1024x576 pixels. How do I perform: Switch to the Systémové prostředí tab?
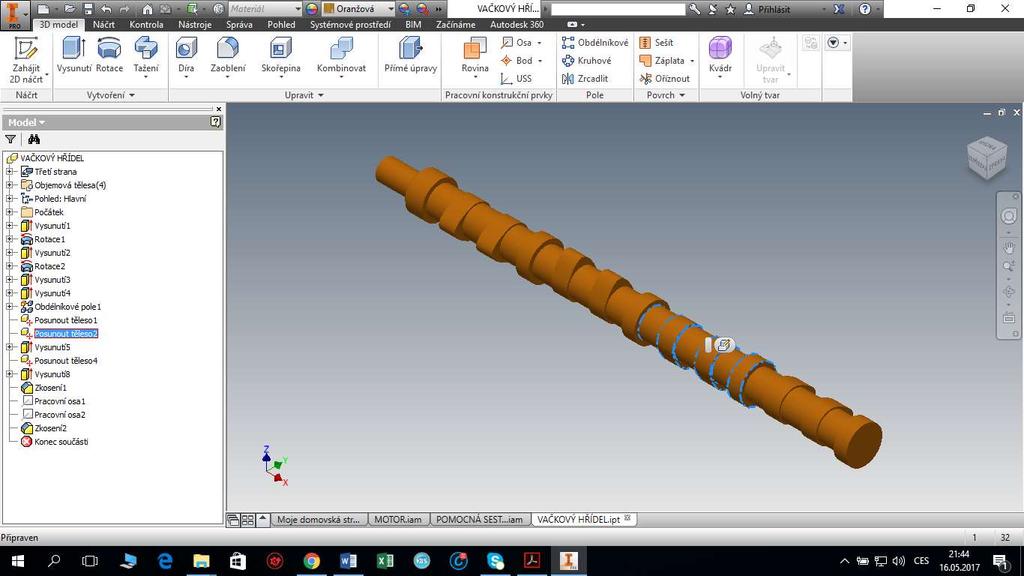tap(350, 24)
